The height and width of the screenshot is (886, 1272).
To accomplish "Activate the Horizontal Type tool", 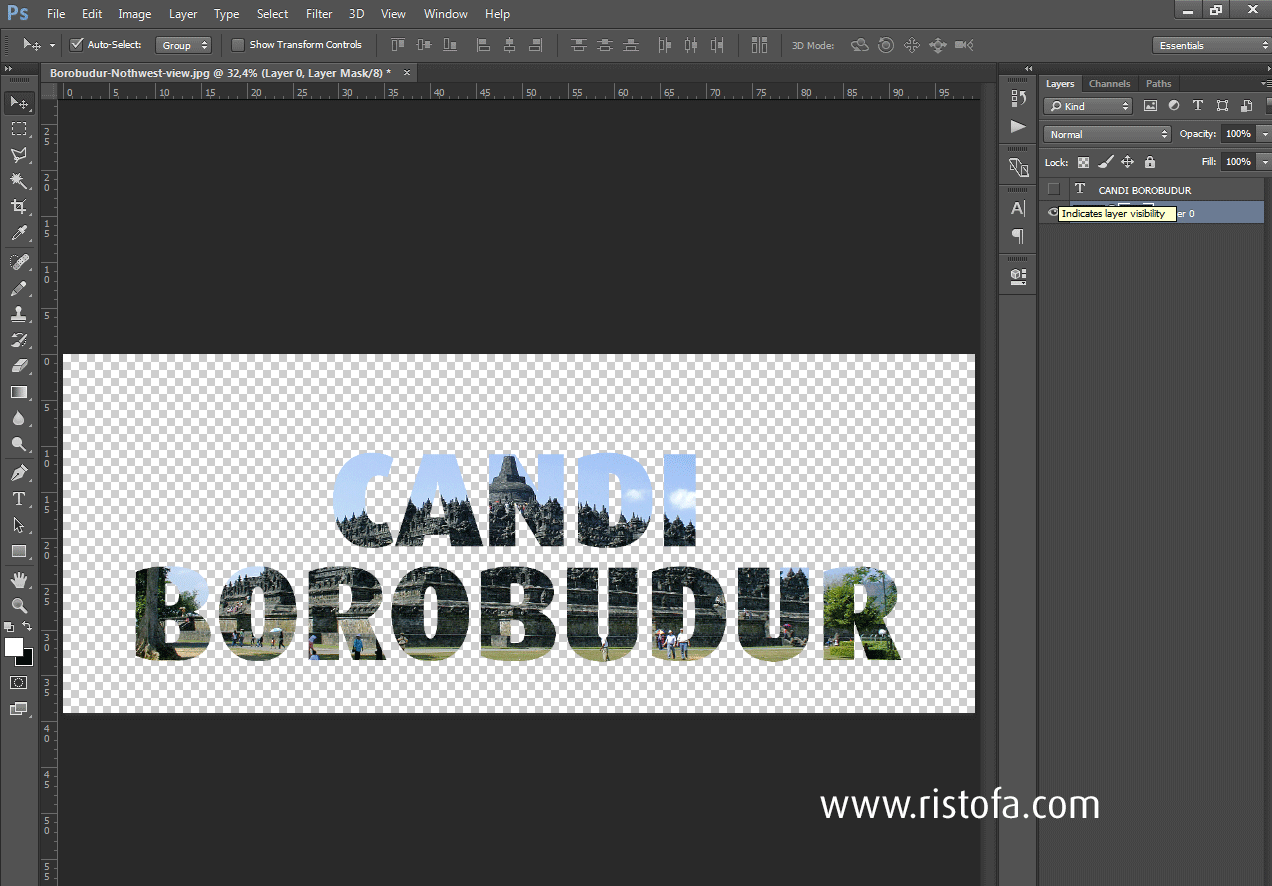I will pos(20,499).
